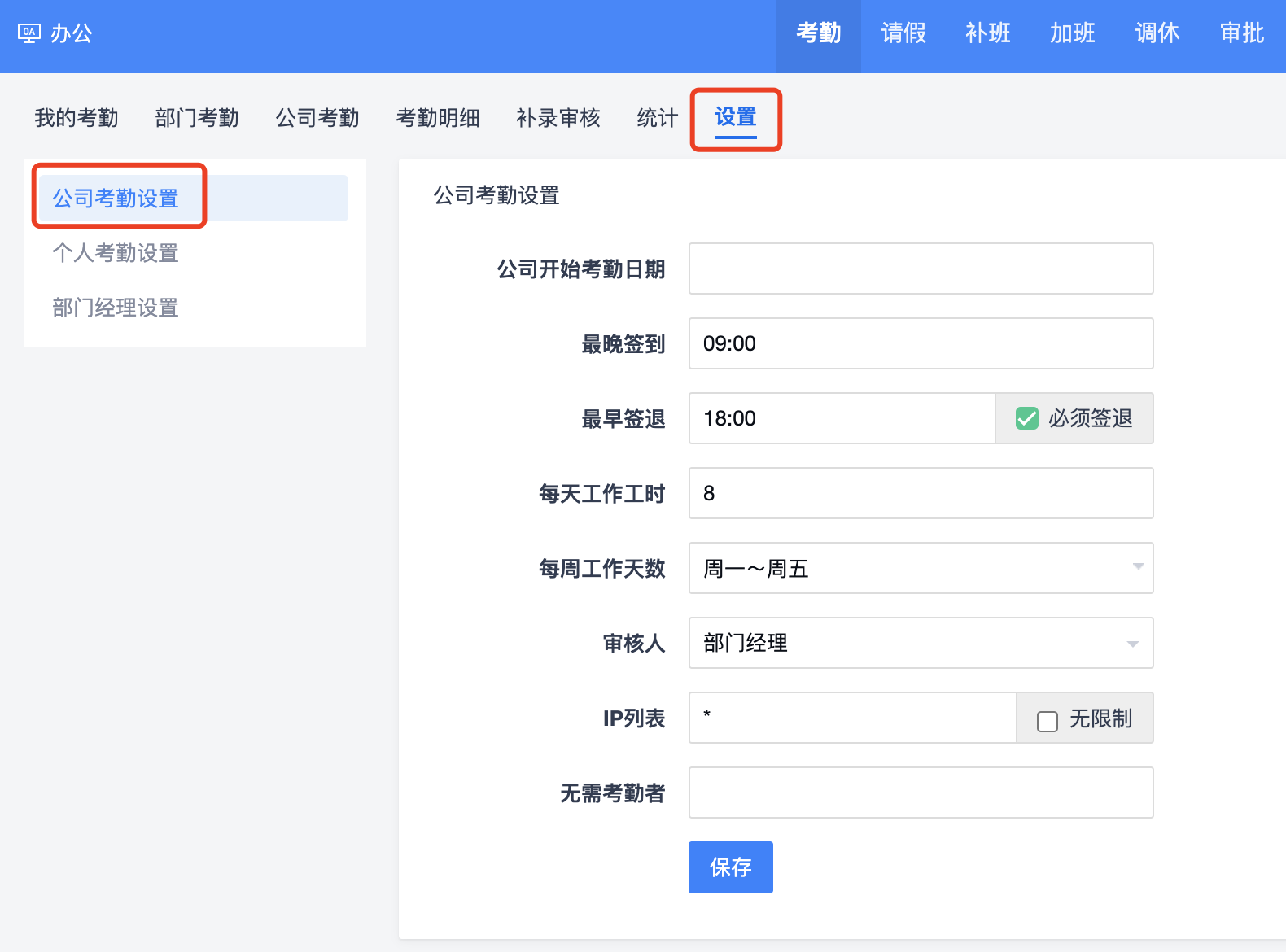The height and width of the screenshot is (952, 1286).
Task: Click the OA office logo icon
Action: 28,33
